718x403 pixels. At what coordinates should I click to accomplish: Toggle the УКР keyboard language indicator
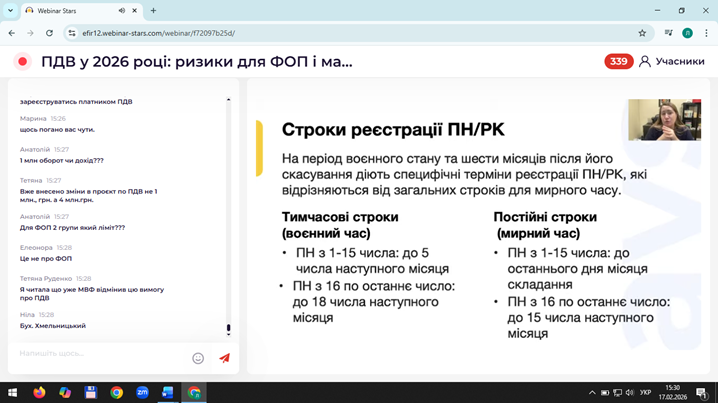click(645, 392)
